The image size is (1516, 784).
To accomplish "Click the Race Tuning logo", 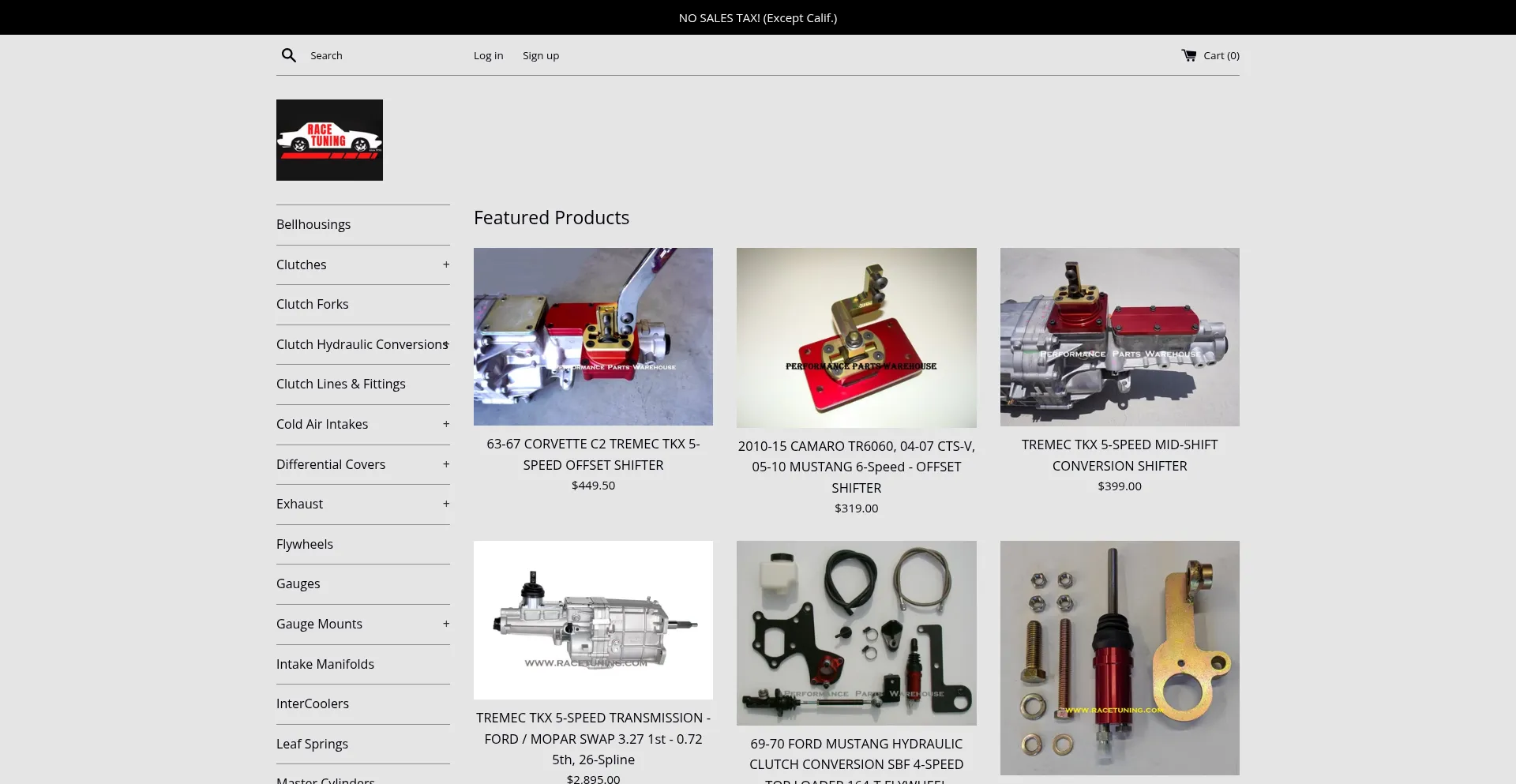I will [x=329, y=140].
